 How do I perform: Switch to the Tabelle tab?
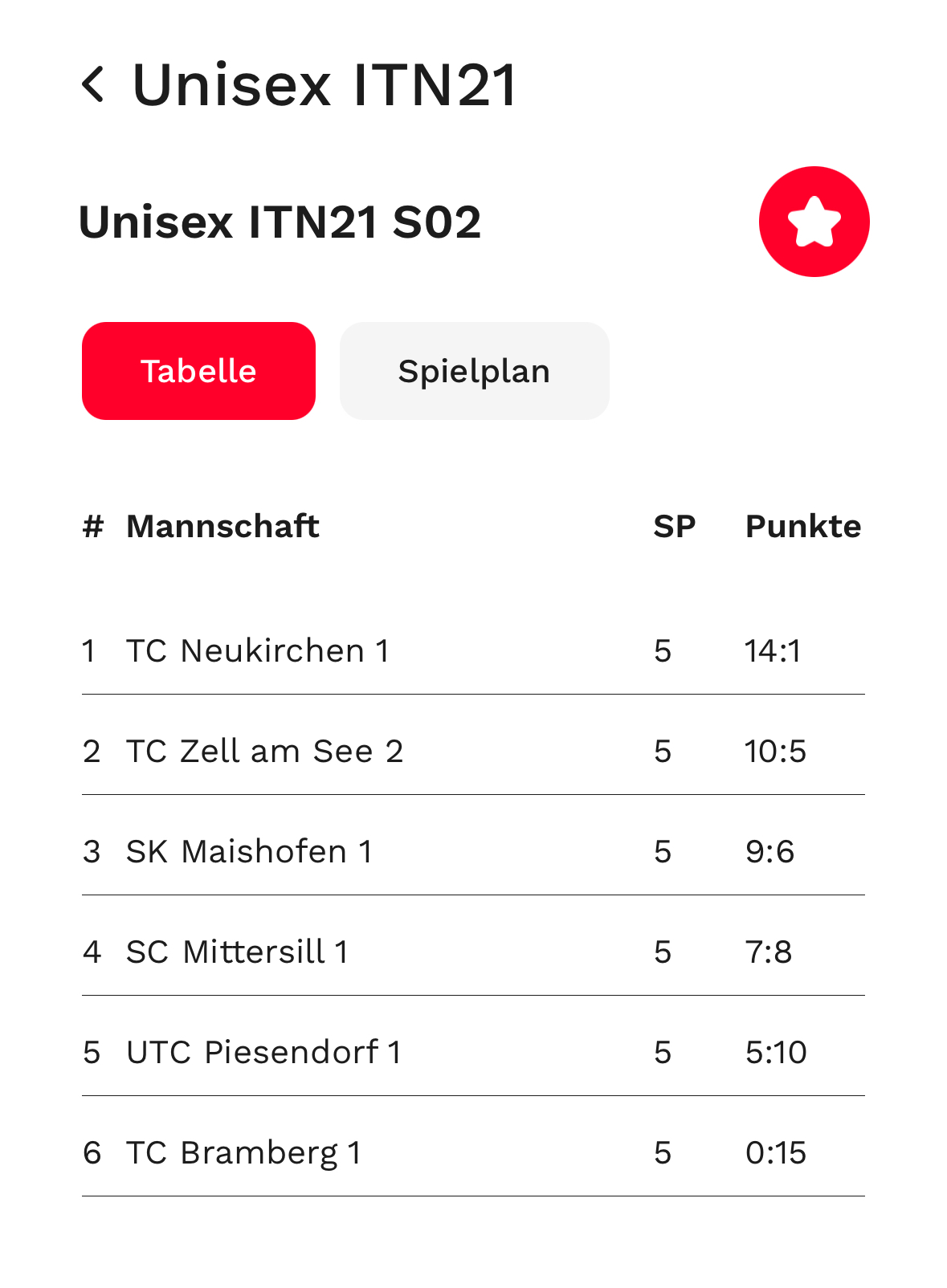click(198, 371)
